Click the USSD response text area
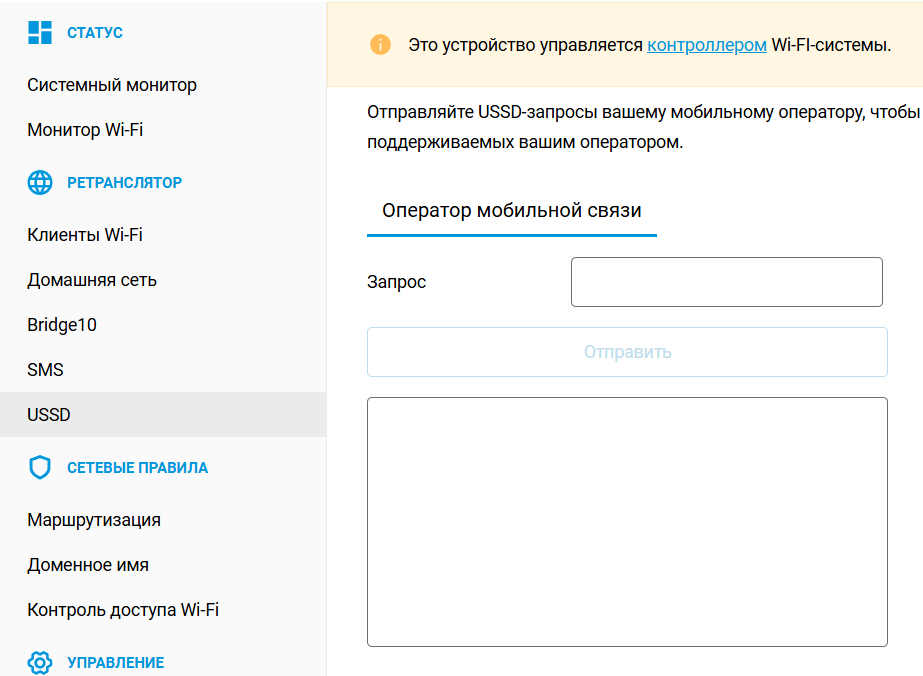The height and width of the screenshot is (676, 923). pyautogui.click(x=627, y=520)
